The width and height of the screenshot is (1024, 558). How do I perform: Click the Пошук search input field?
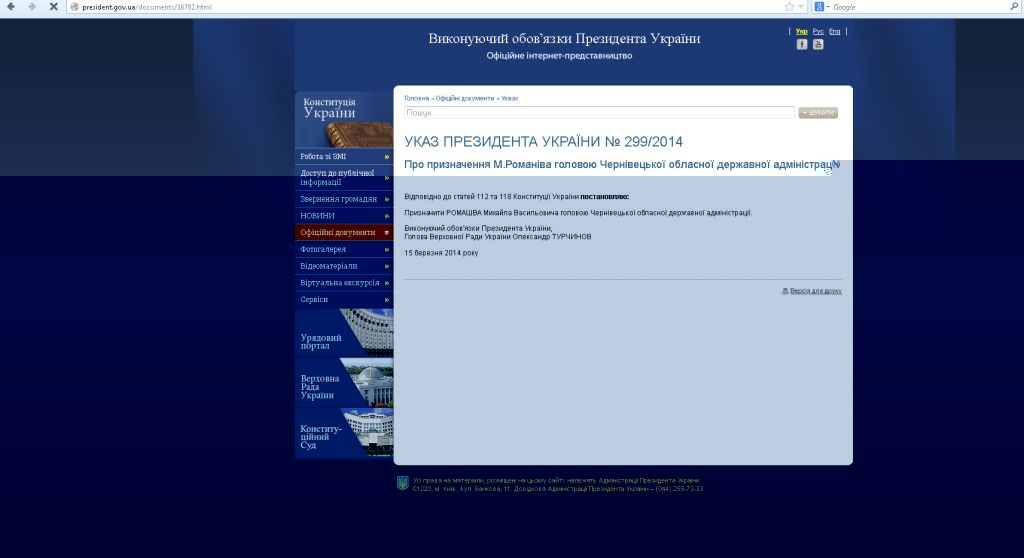click(598, 113)
